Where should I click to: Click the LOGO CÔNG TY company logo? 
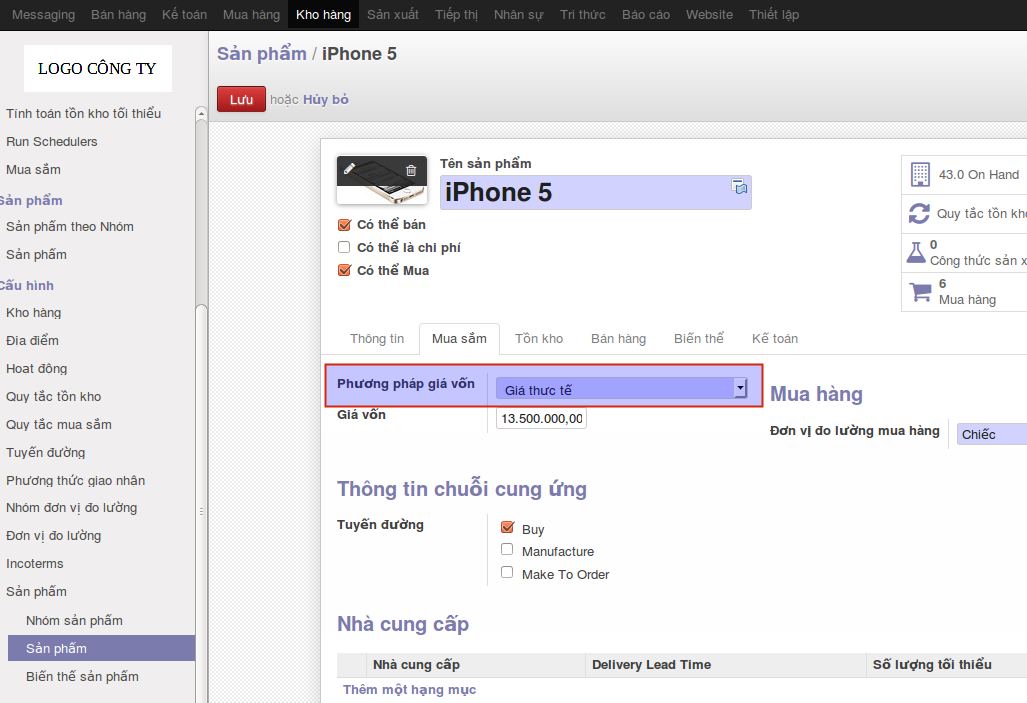pyautogui.click(x=98, y=68)
